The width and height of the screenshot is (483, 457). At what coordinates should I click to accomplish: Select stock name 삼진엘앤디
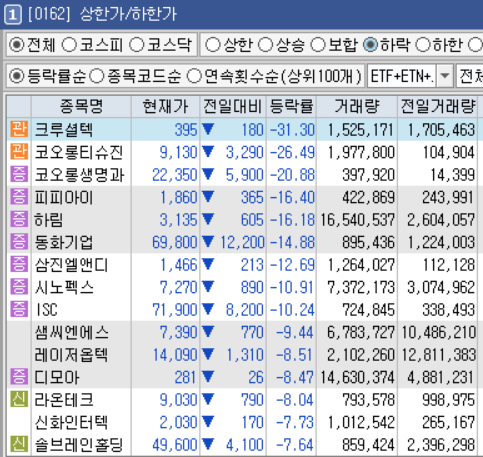click(72, 265)
